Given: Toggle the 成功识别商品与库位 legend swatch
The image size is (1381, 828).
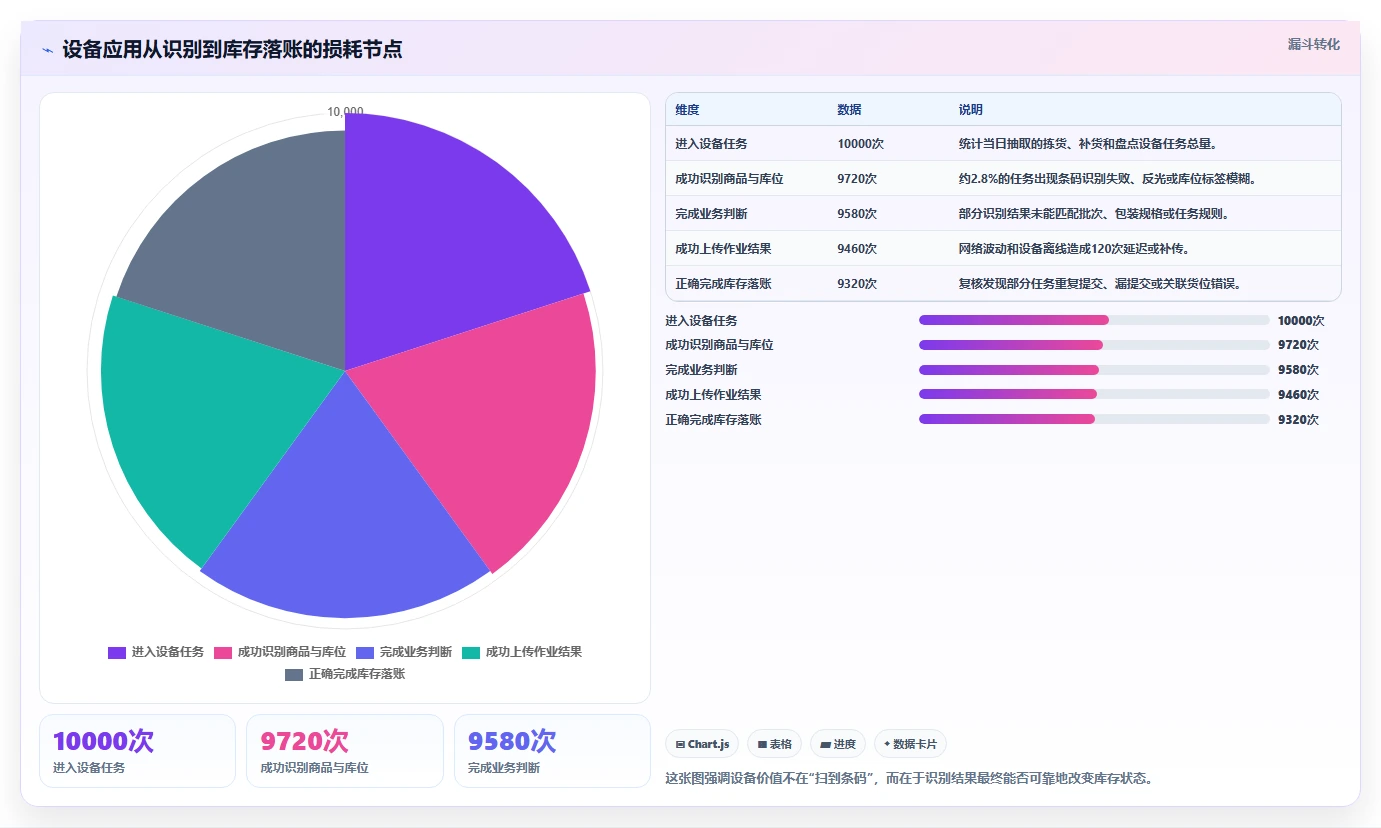Looking at the screenshot, I should (x=223, y=652).
